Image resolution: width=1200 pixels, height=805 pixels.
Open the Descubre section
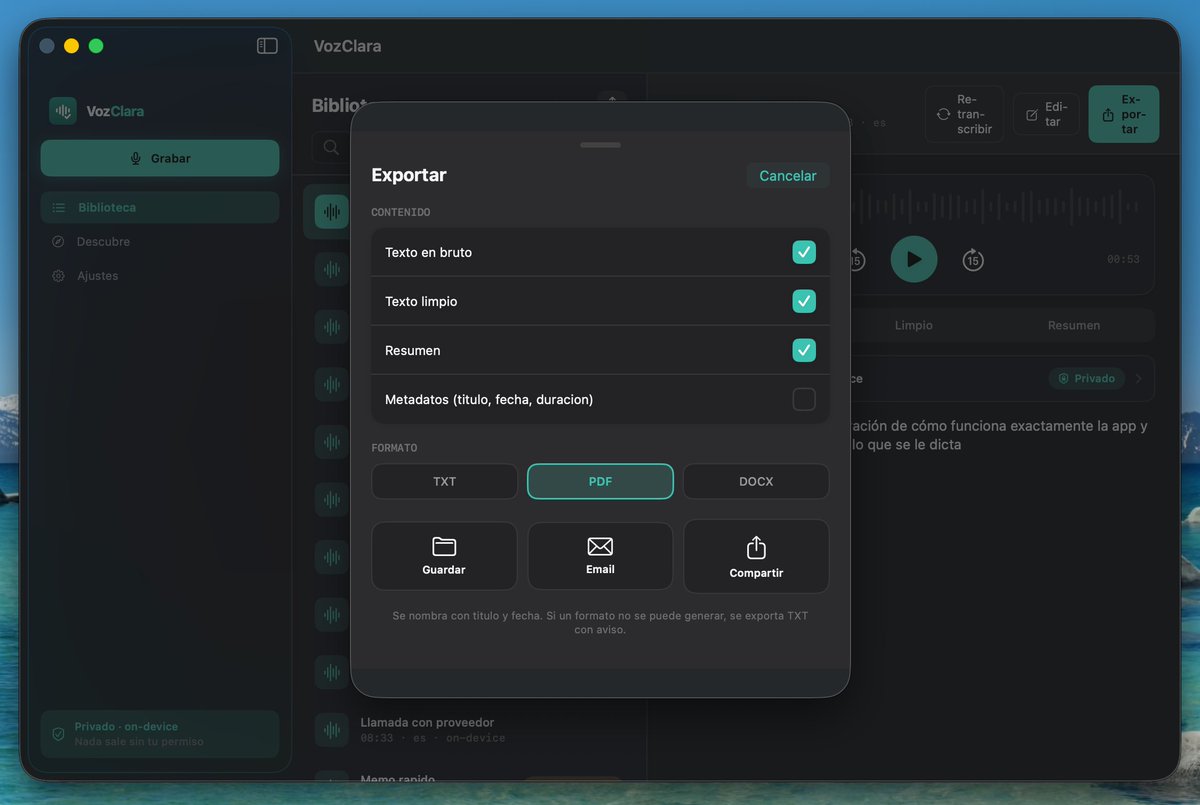160,241
